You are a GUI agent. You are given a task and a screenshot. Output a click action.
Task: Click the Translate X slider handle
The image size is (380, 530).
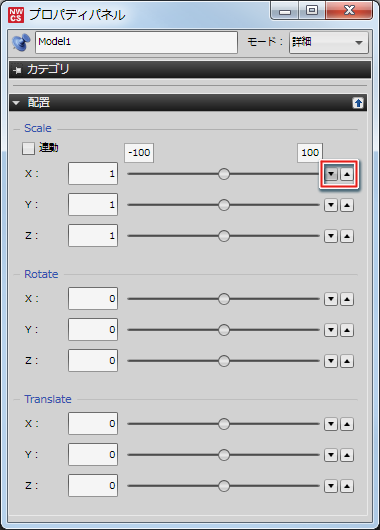[x=224, y=424]
